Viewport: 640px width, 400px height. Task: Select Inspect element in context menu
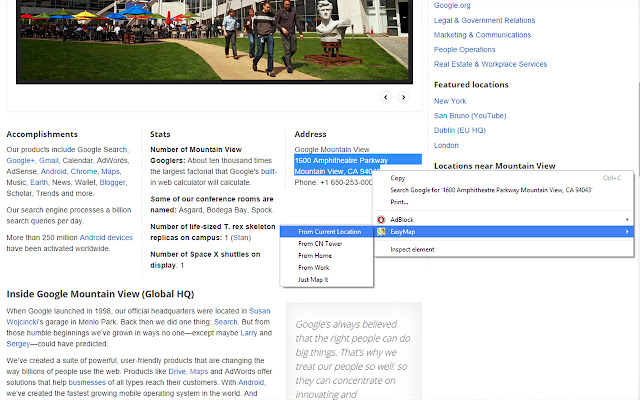(504, 249)
